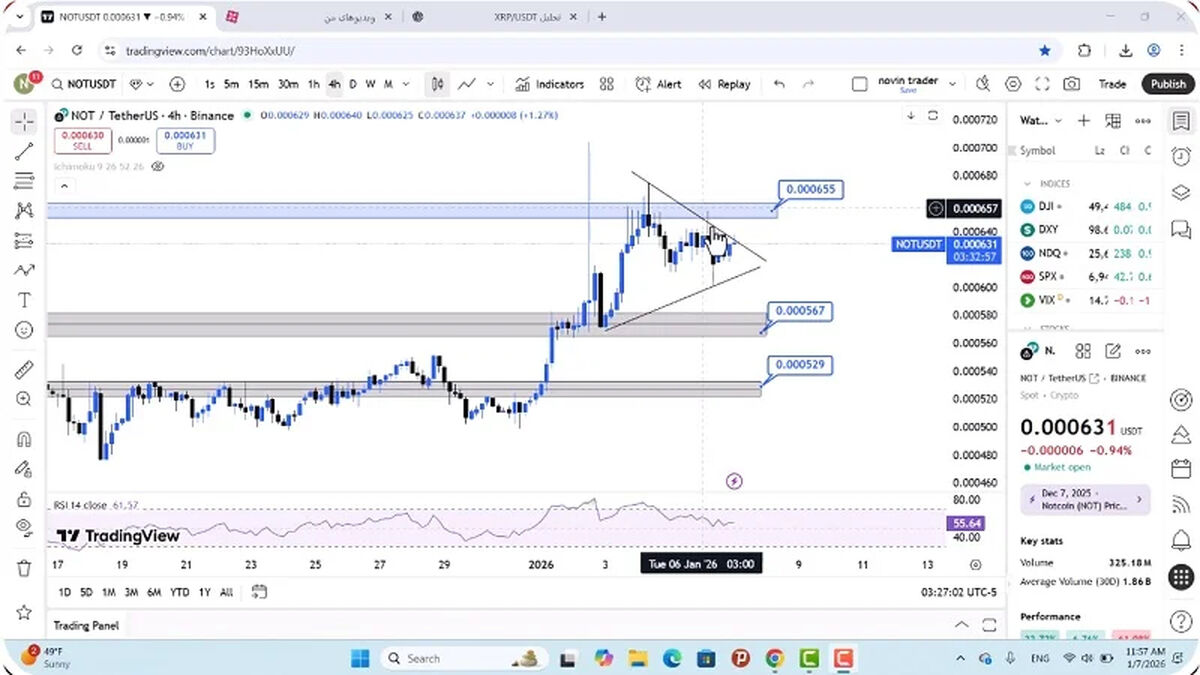The image size is (1200, 675).
Task: Switch to the 1s interval
Action: point(209,84)
